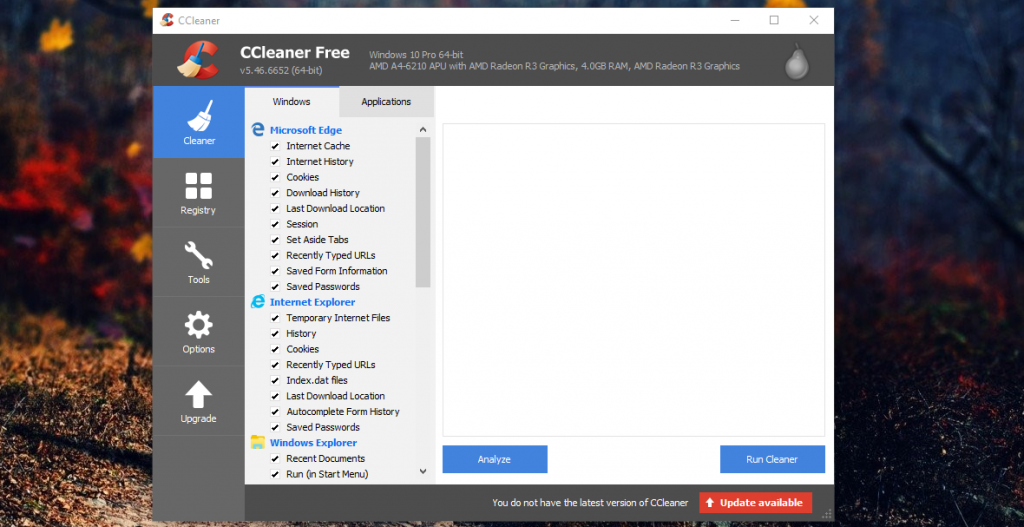Toggle the Recent Documents checkbox
1024x527 pixels.
pyautogui.click(x=275, y=458)
